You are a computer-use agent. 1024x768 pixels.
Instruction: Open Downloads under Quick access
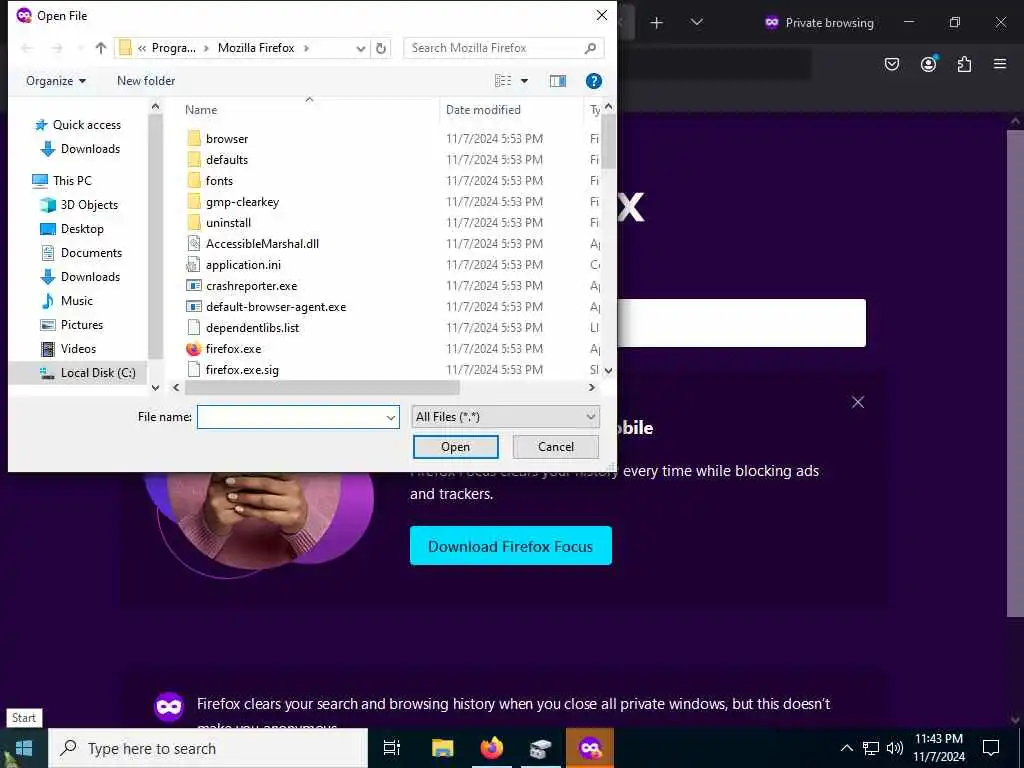(90, 149)
